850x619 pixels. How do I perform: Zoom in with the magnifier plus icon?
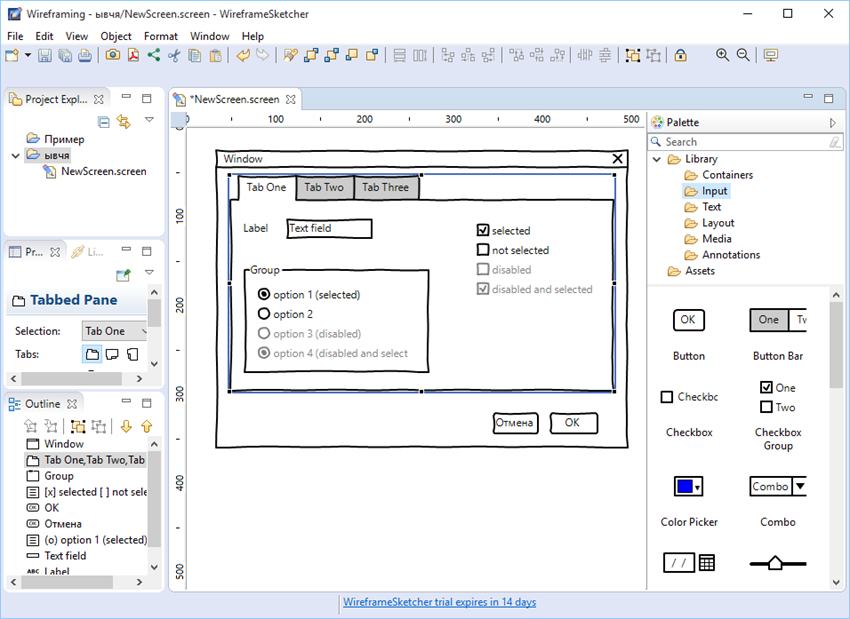pos(722,55)
